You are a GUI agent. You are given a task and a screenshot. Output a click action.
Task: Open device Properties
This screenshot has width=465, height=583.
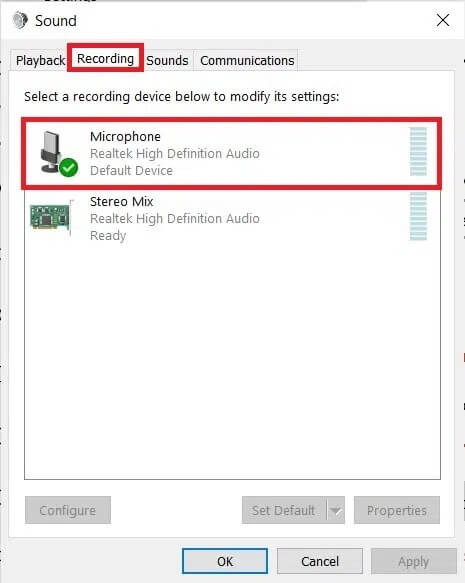click(397, 510)
